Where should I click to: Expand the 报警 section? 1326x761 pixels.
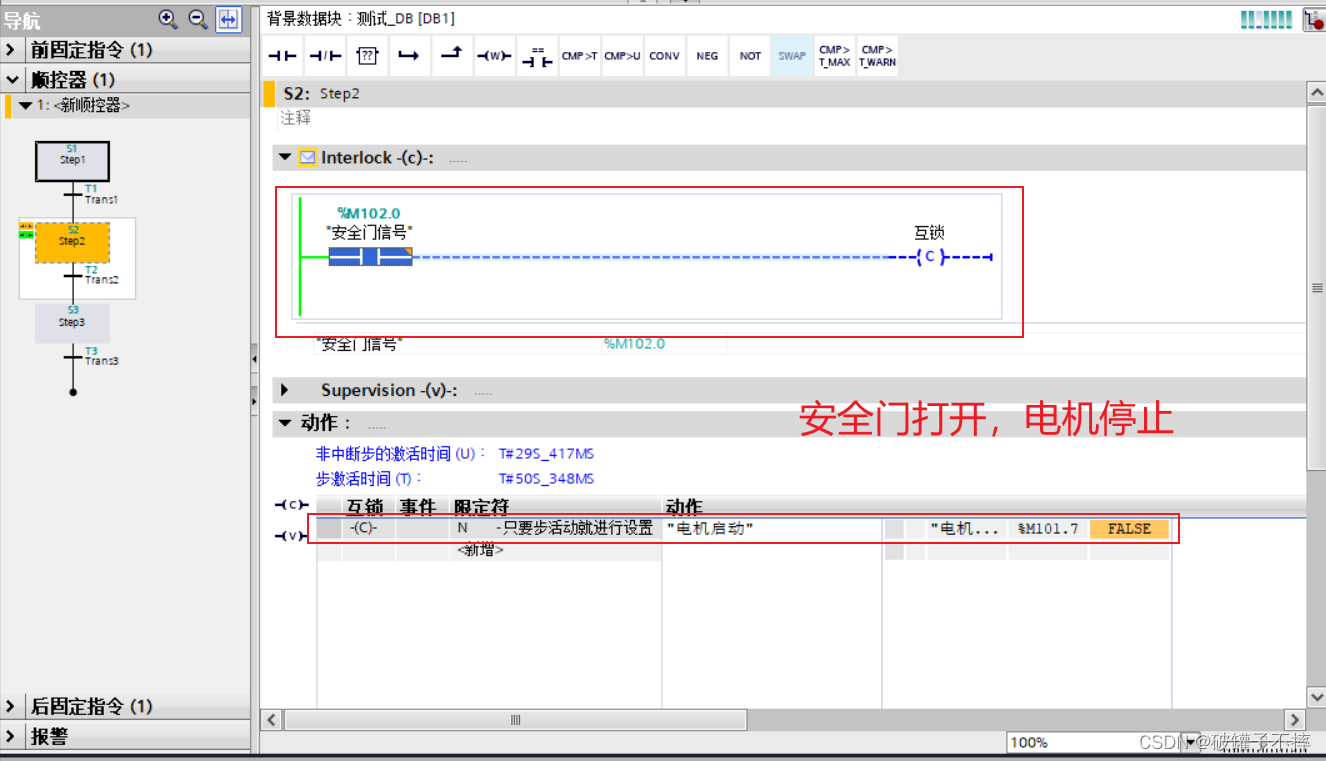pyautogui.click(x=11, y=736)
